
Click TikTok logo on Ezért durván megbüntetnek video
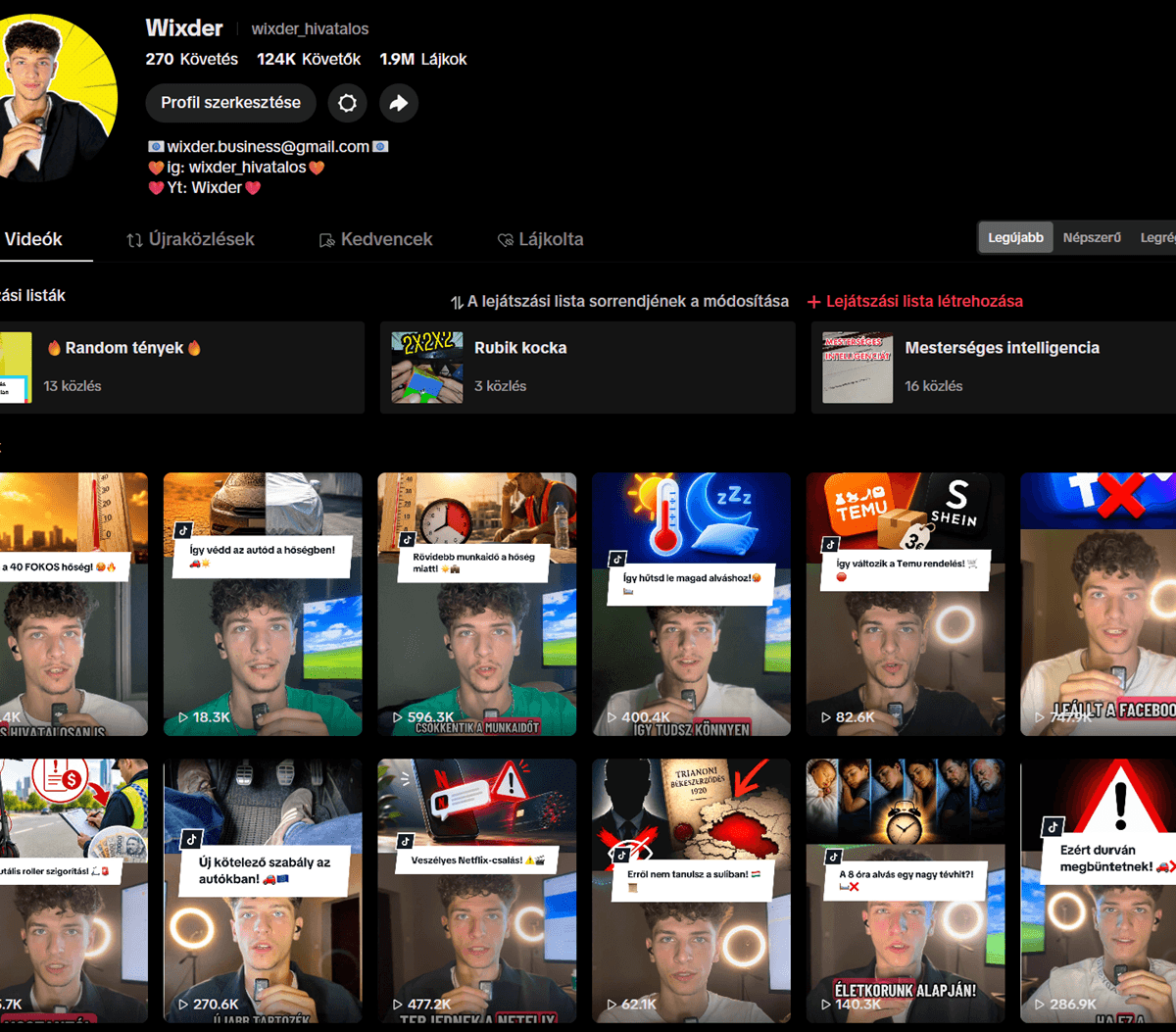pyautogui.click(x=1053, y=826)
